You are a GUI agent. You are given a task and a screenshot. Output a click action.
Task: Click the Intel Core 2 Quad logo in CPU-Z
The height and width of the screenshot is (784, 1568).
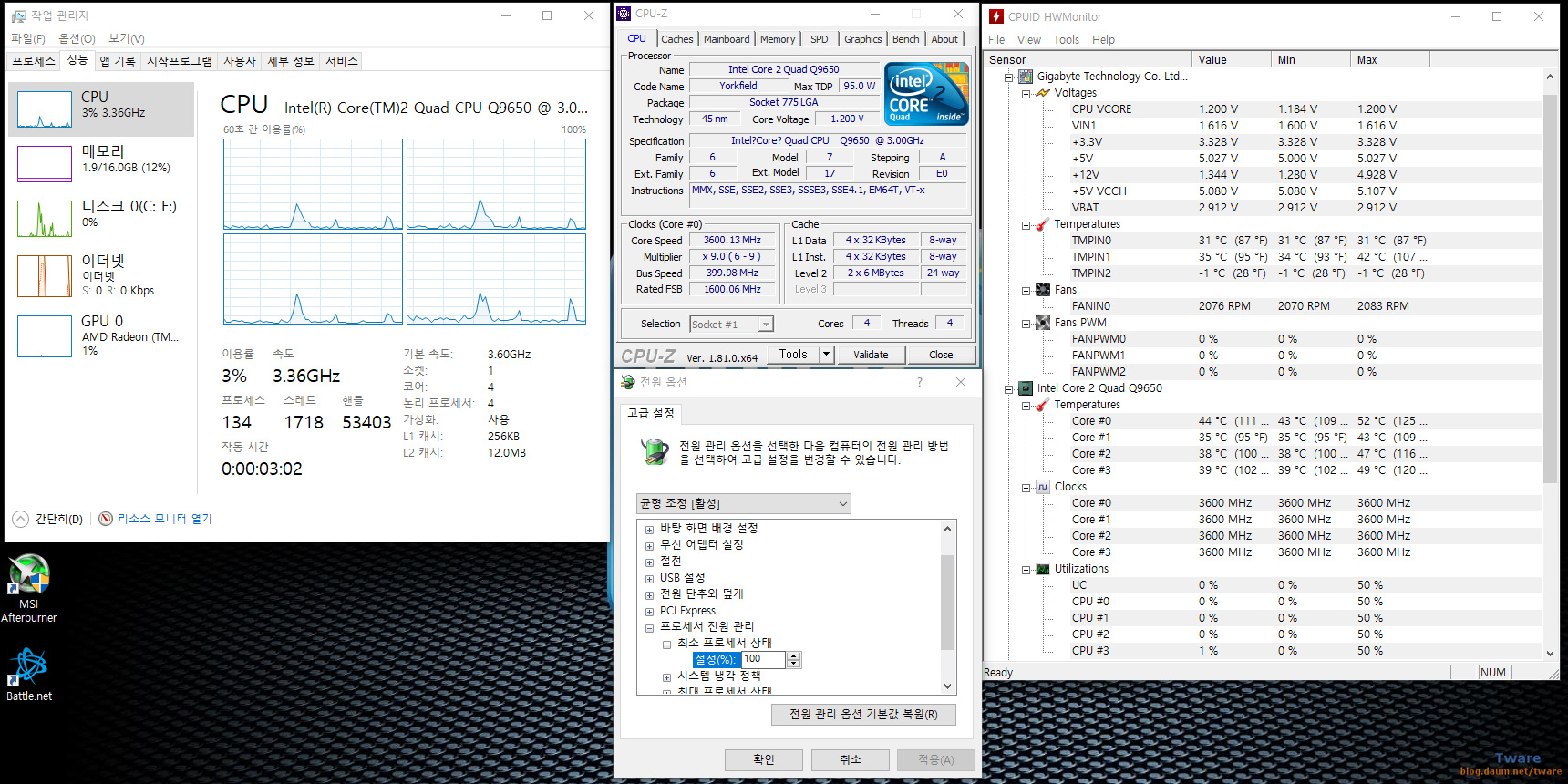tap(926, 94)
